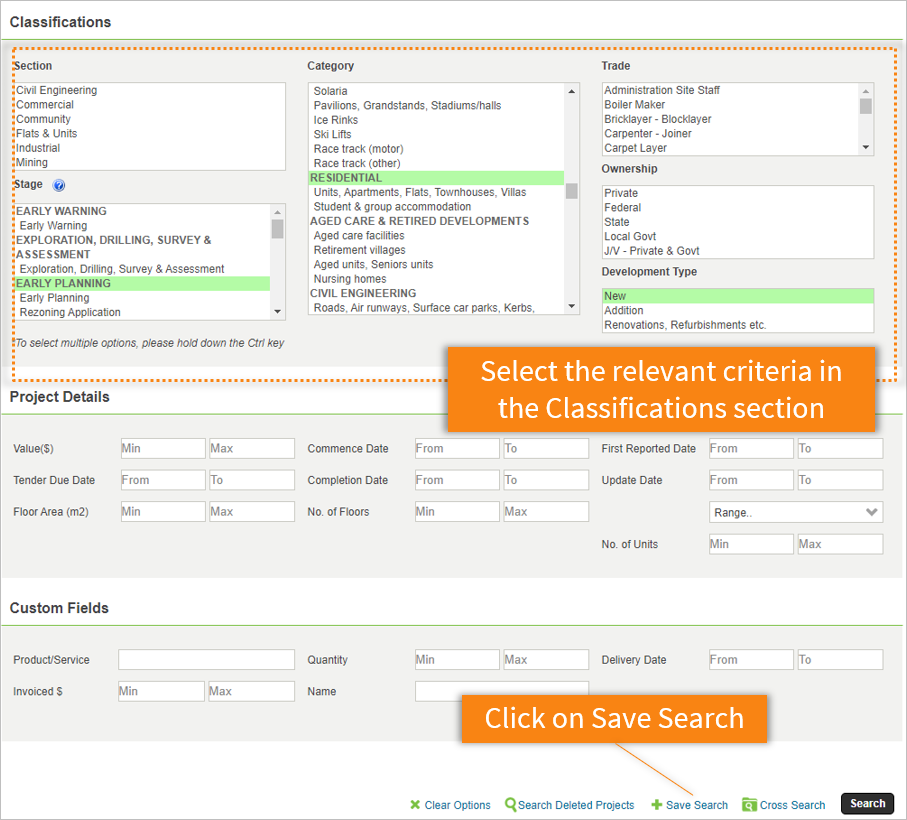Select Carpenter - Joiner trade

(x=731, y=134)
